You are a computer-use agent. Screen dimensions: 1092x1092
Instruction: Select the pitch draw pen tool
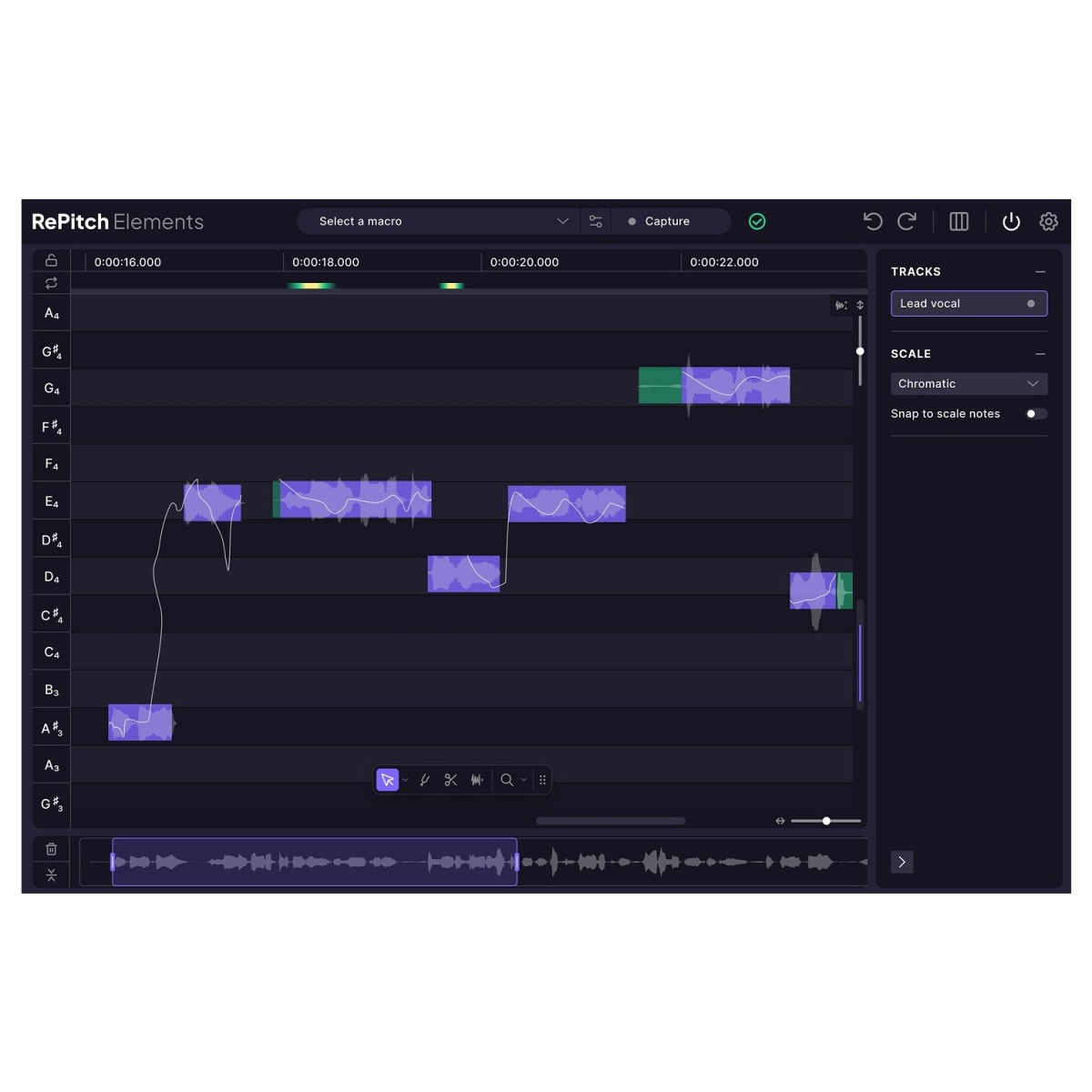tap(424, 780)
